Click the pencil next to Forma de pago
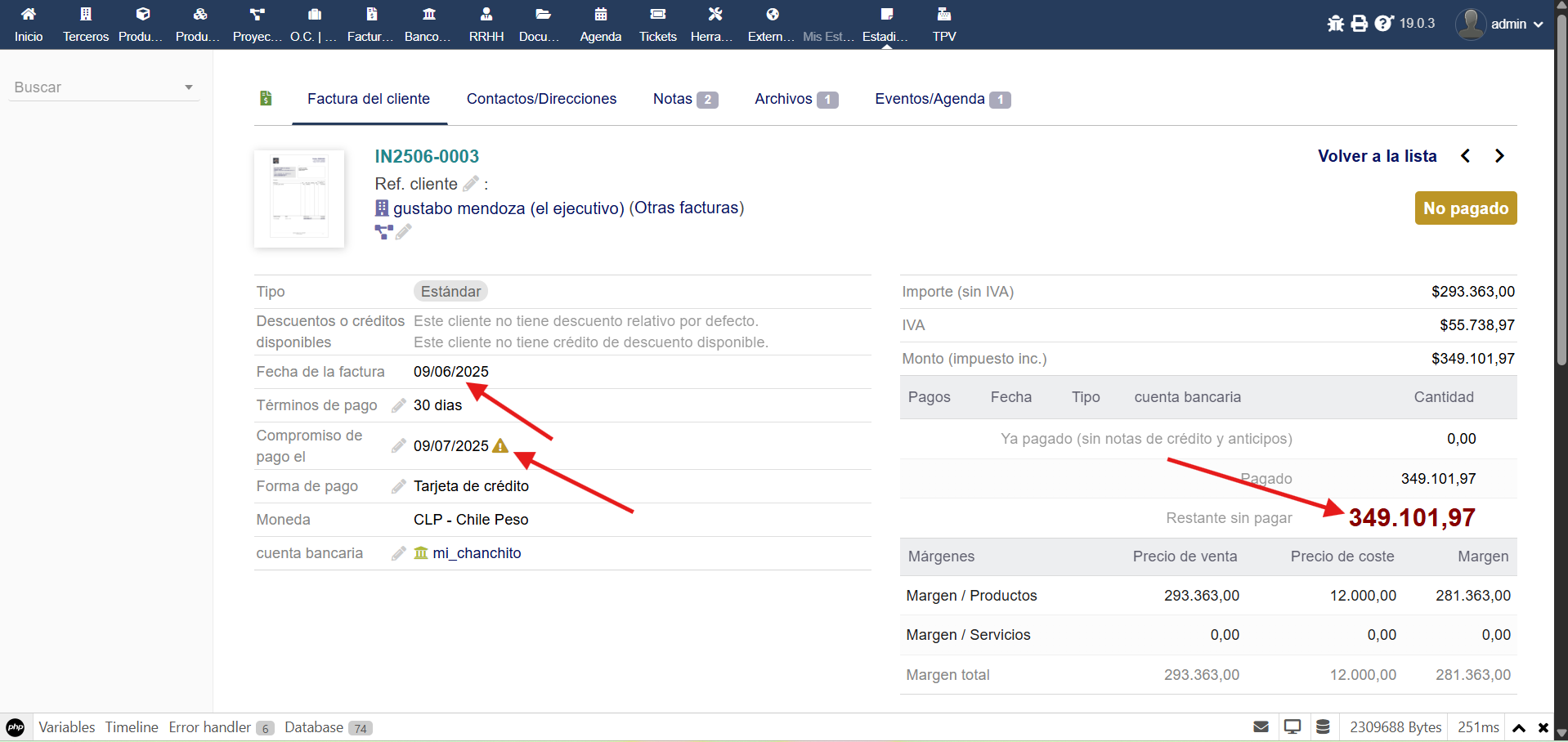This screenshot has height=742, width=1568. point(399,486)
